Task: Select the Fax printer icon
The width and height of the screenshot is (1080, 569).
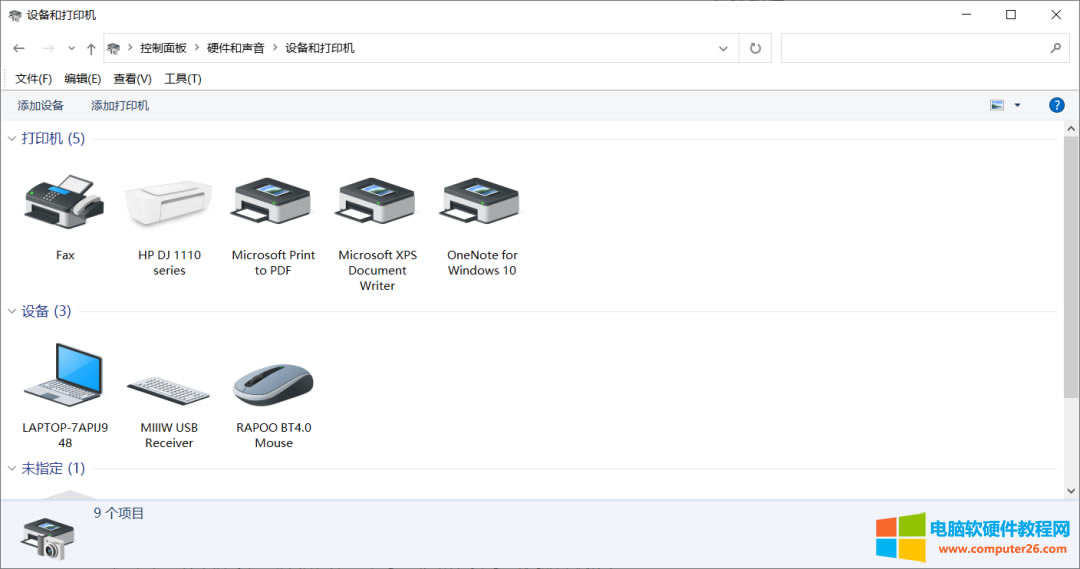Action: (x=64, y=200)
